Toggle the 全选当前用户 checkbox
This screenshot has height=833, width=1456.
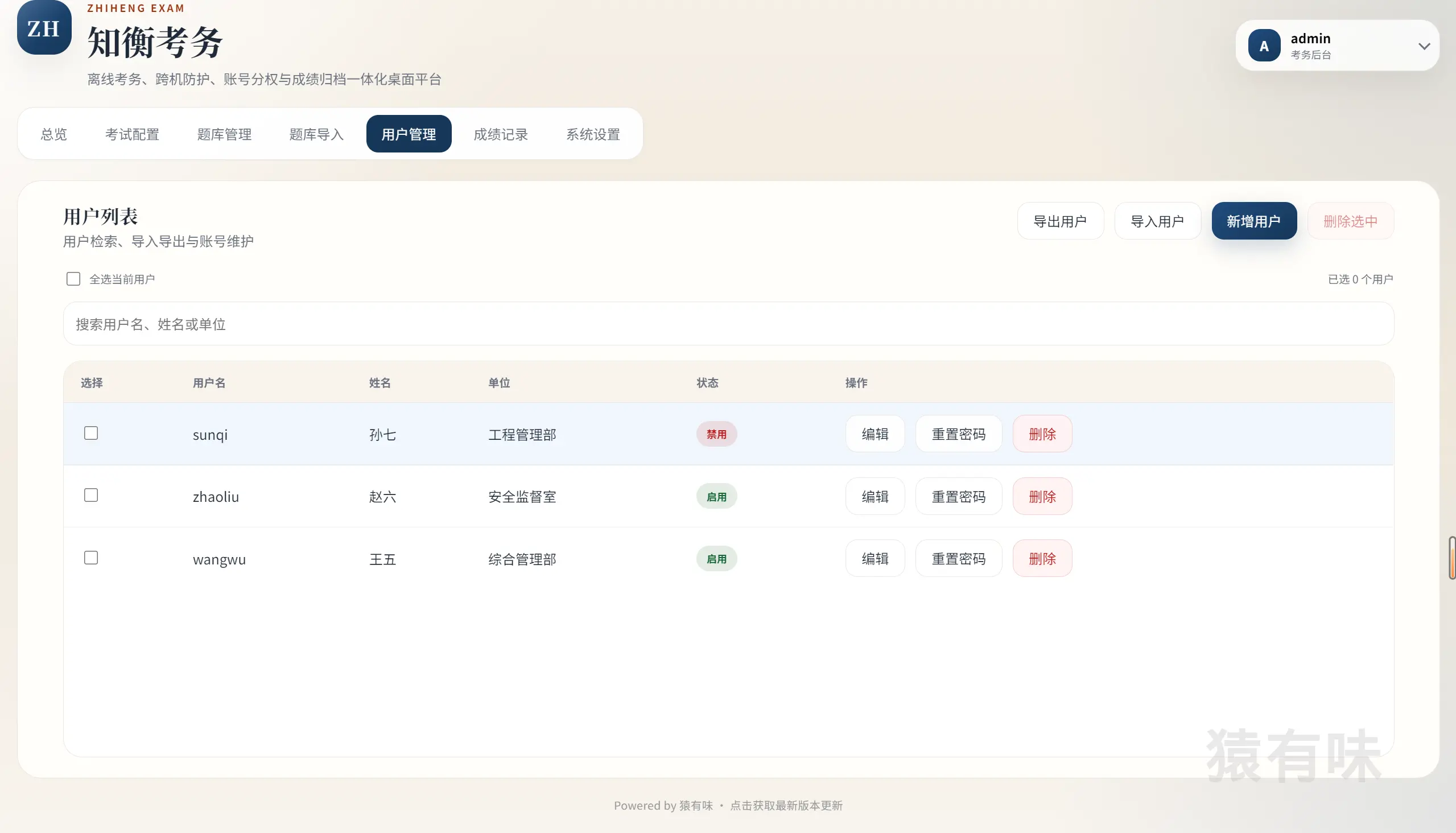(x=73, y=279)
